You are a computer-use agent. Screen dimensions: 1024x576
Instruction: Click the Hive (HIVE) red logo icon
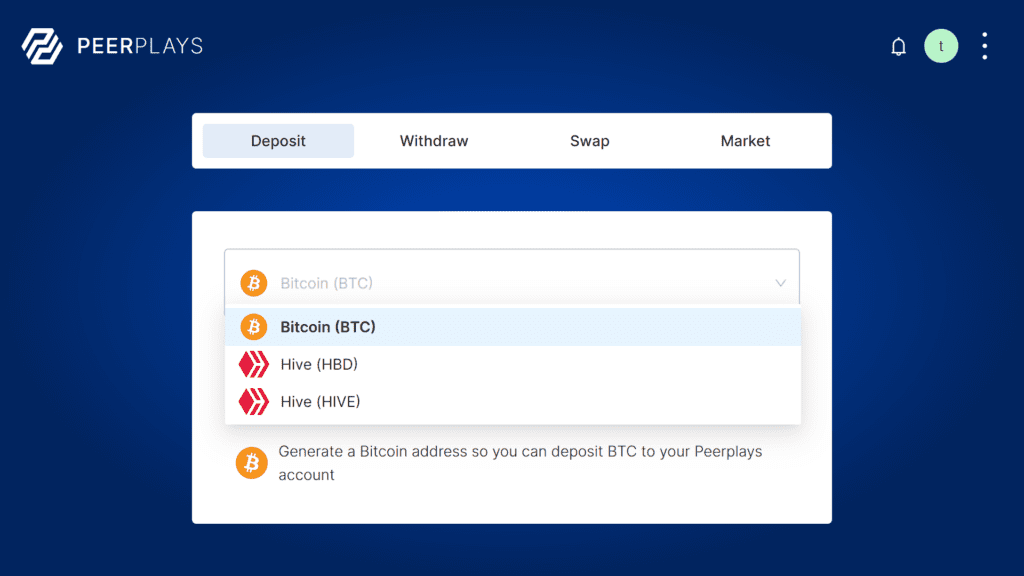[253, 402]
